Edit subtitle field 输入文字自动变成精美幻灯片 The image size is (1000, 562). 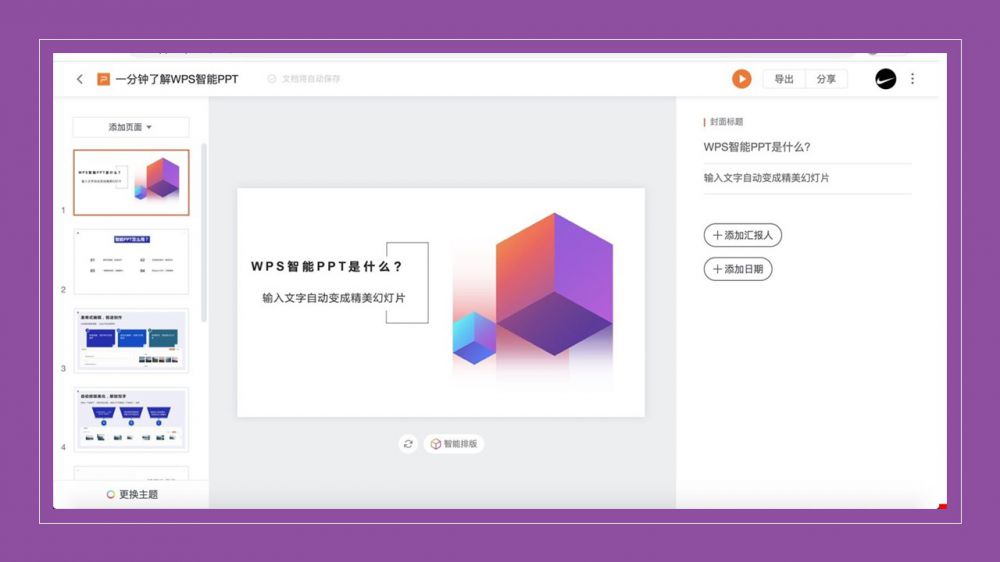[766, 178]
